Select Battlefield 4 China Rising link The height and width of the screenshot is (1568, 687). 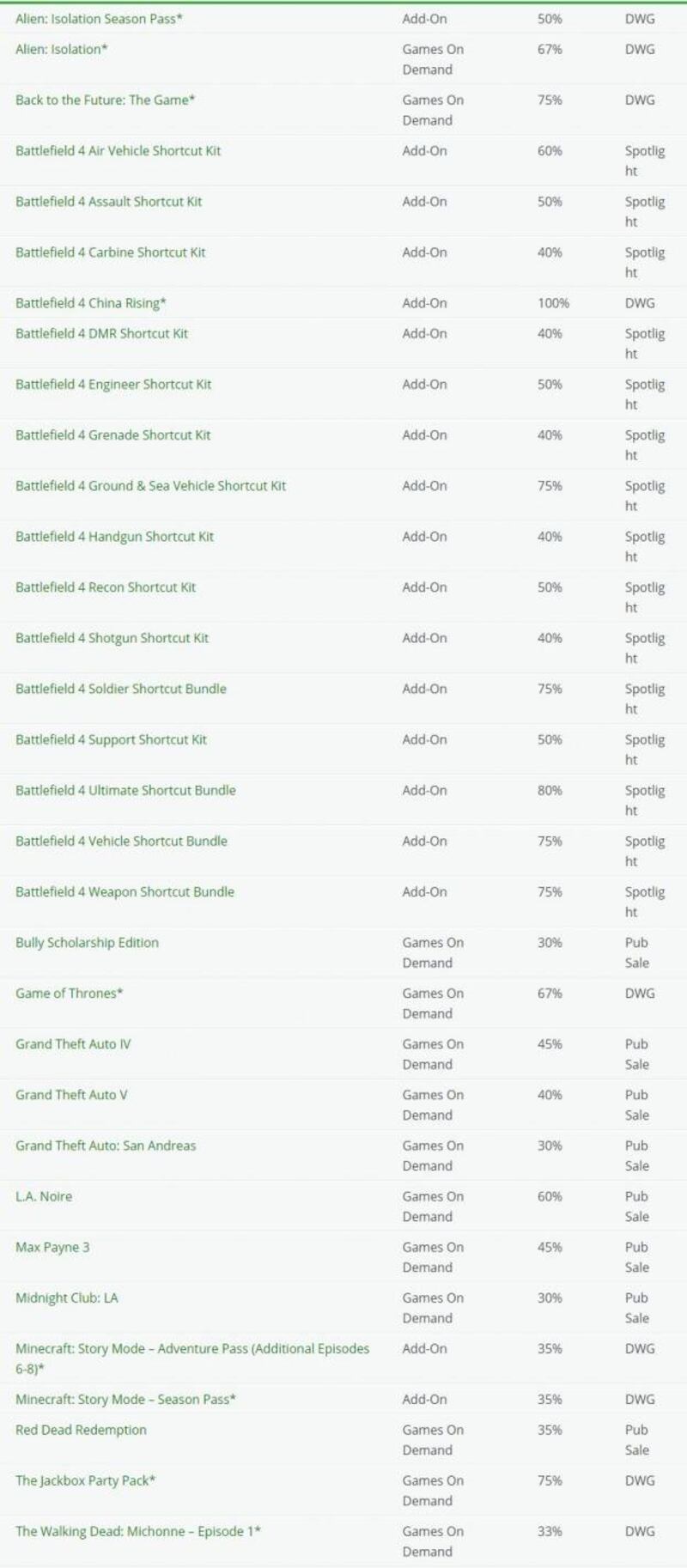click(90, 303)
